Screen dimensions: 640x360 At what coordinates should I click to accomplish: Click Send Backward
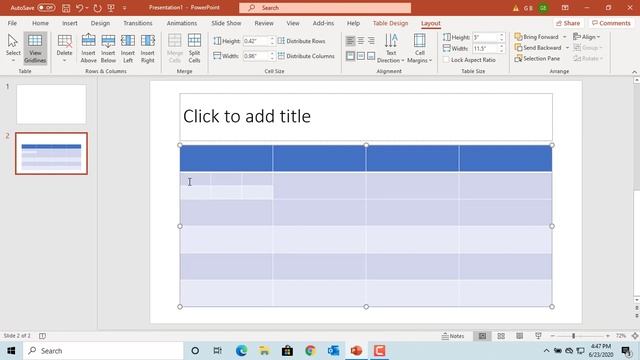click(x=538, y=48)
